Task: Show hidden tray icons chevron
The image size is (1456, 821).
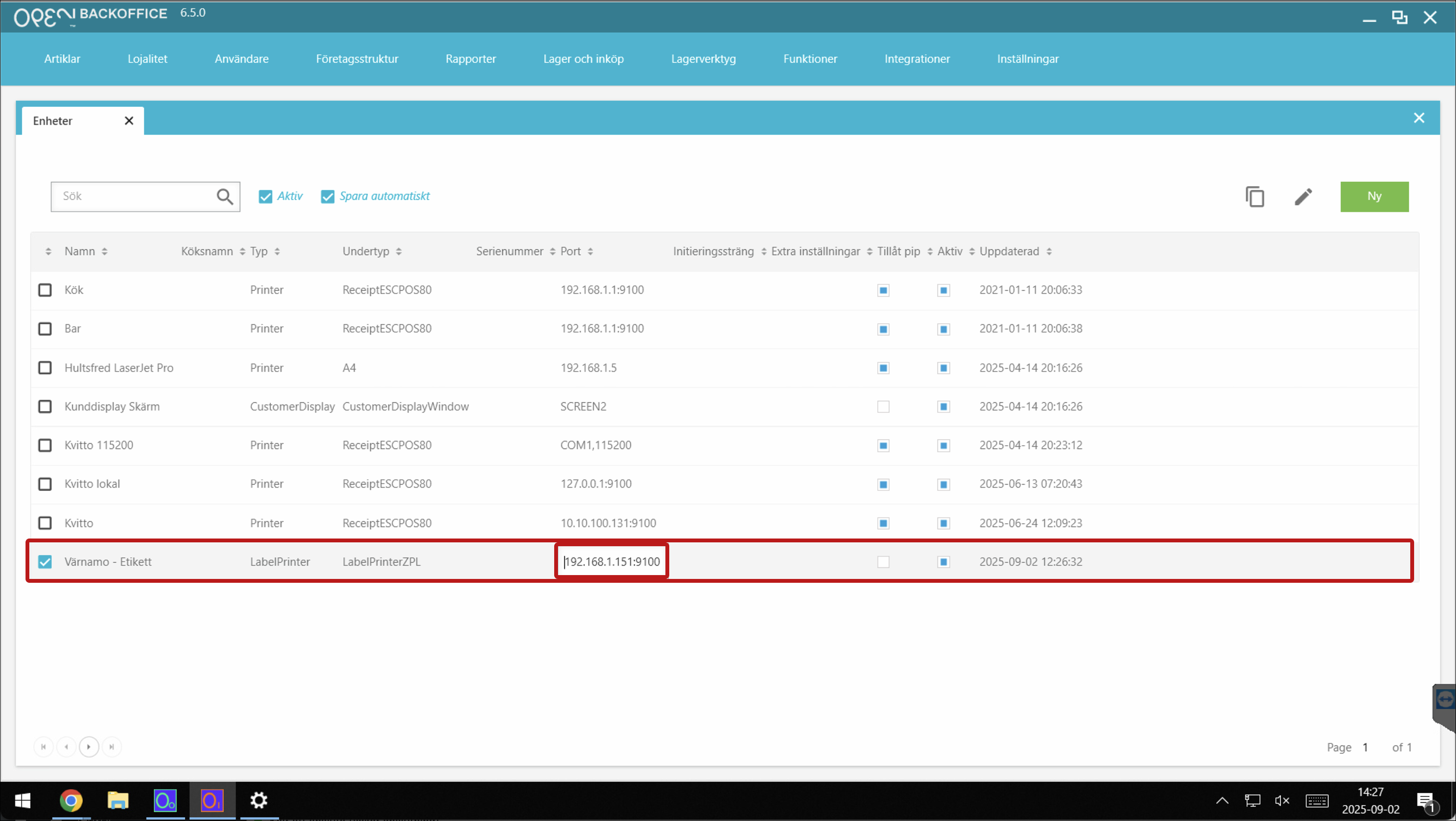Action: pyautogui.click(x=1222, y=801)
